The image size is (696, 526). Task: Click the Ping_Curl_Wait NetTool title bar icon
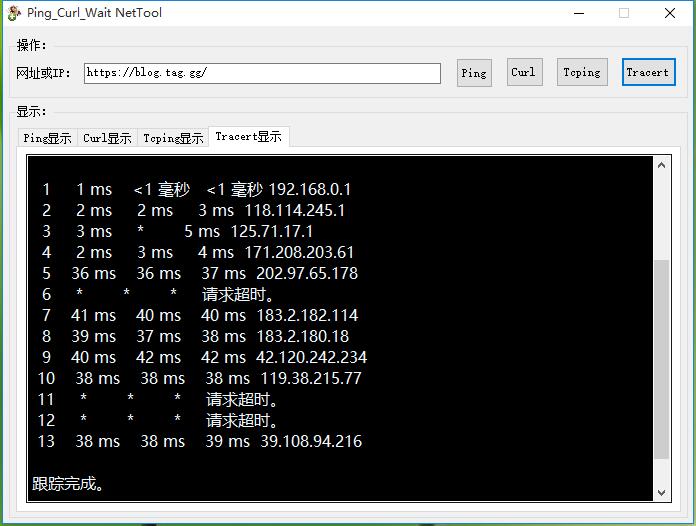click(x=14, y=13)
